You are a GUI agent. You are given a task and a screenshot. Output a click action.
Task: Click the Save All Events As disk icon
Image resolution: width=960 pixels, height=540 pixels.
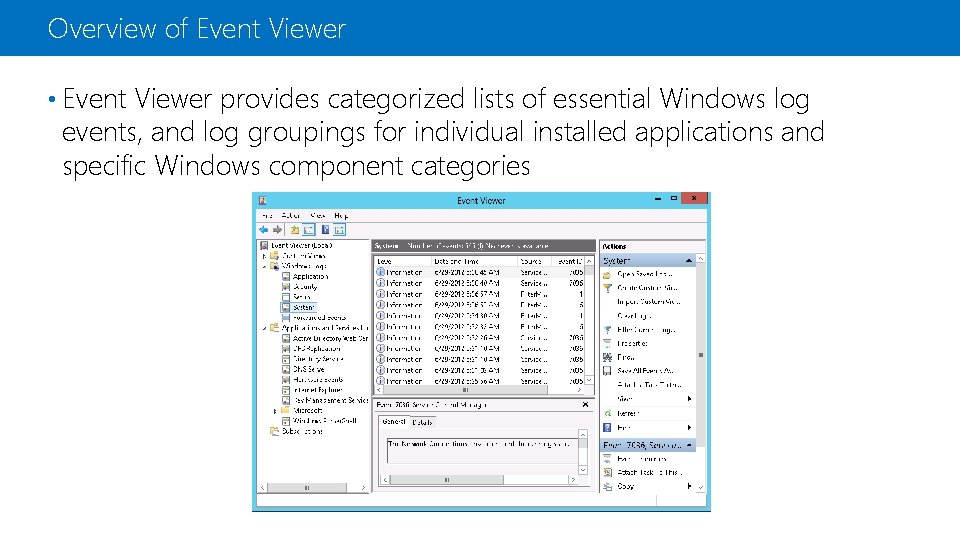(607, 371)
